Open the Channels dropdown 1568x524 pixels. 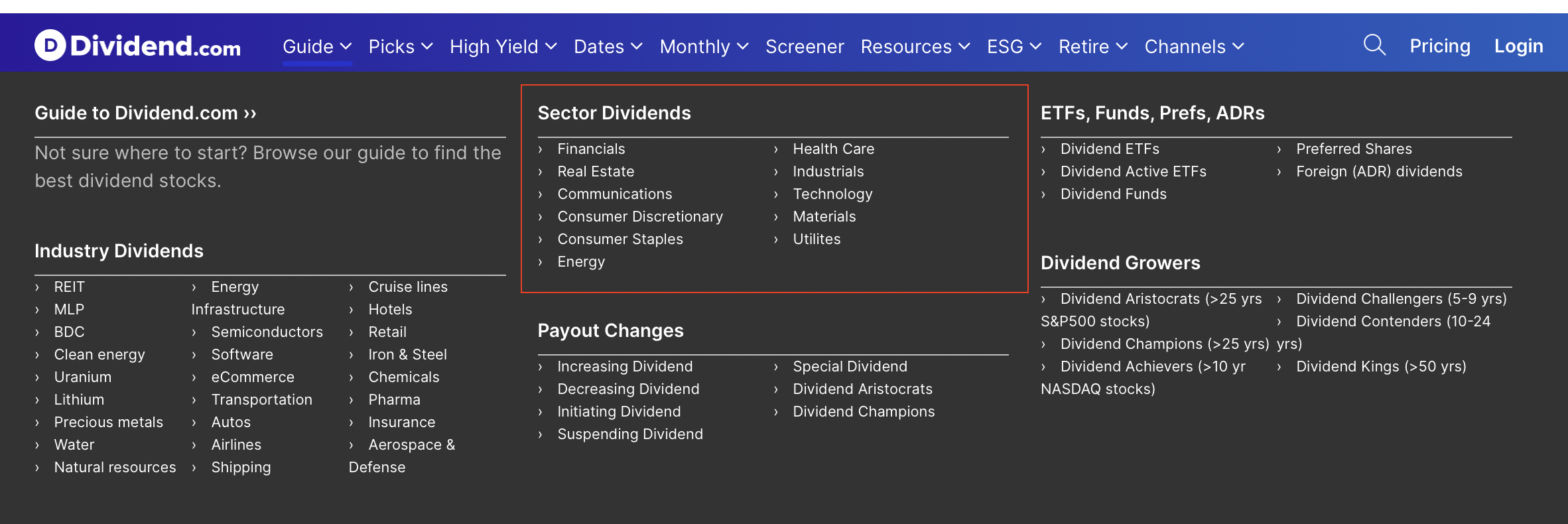tap(1194, 46)
